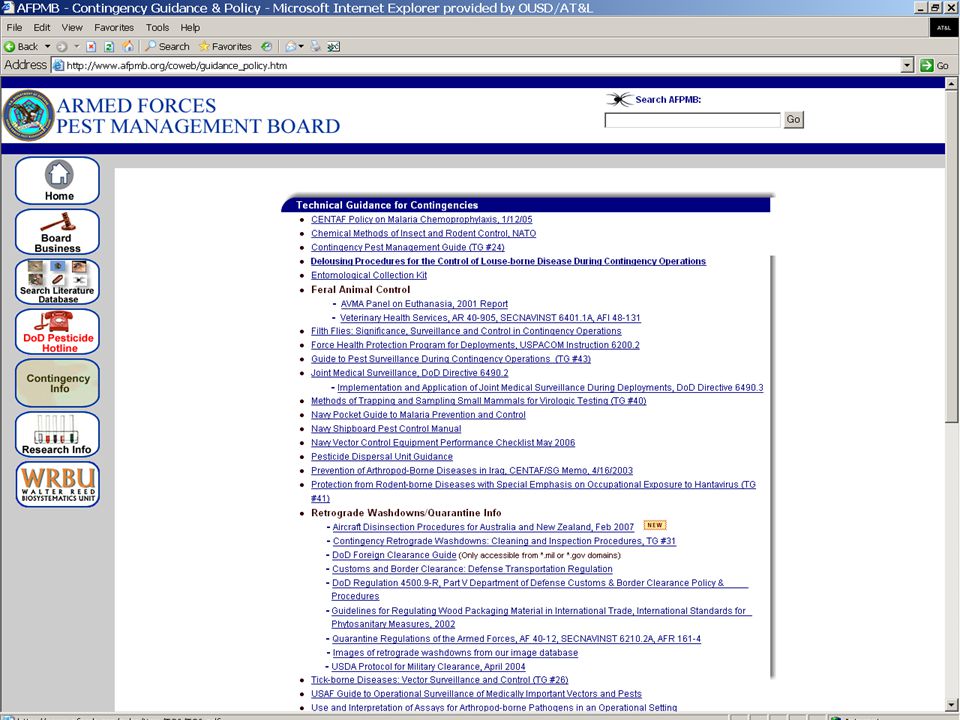Screen dimensions: 960x720
Task: Open Aircraft Disinsection Procedures for Australia link
Action: click(x=483, y=527)
